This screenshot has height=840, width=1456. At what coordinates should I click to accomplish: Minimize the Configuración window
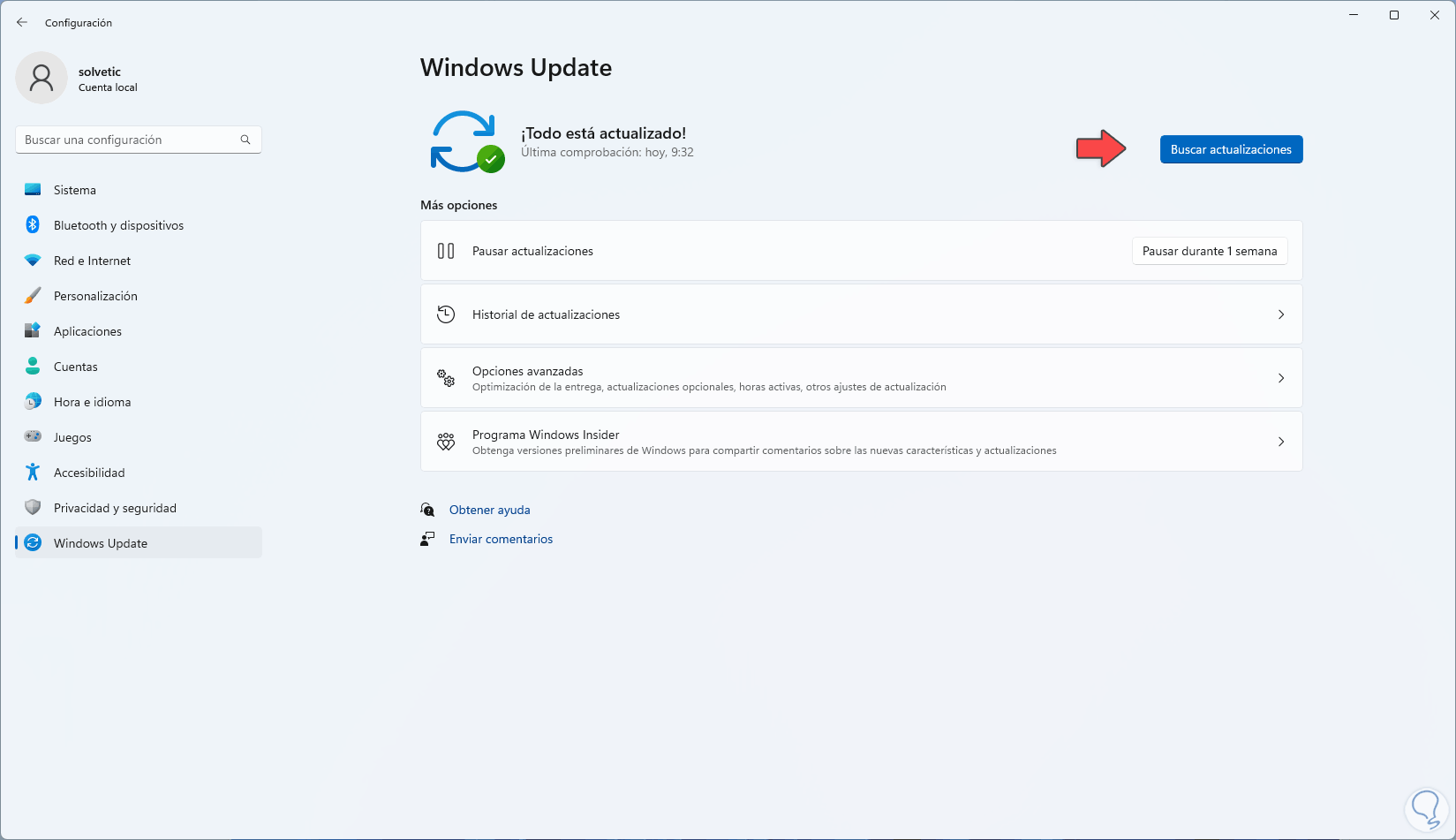(x=1354, y=15)
